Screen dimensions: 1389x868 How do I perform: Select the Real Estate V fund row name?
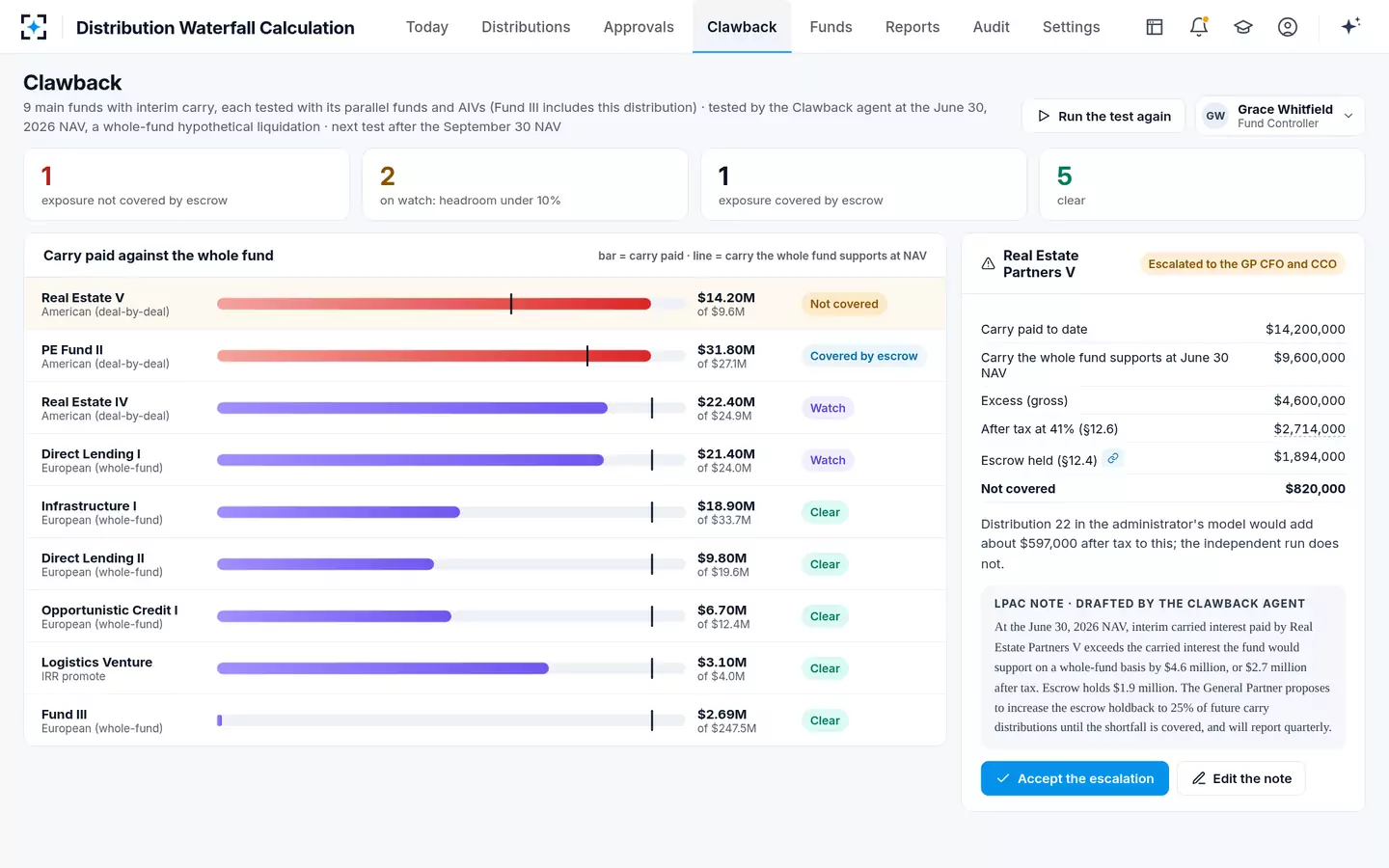click(x=83, y=298)
